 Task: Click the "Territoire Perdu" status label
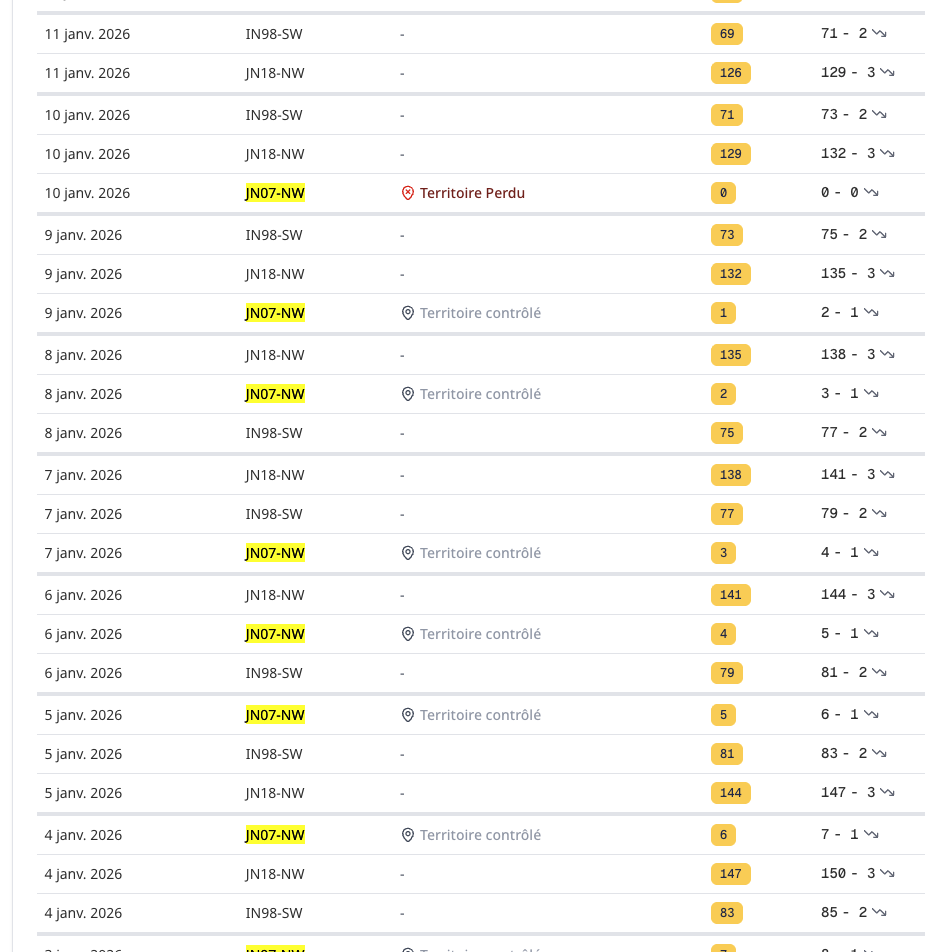[x=472, y=193]
